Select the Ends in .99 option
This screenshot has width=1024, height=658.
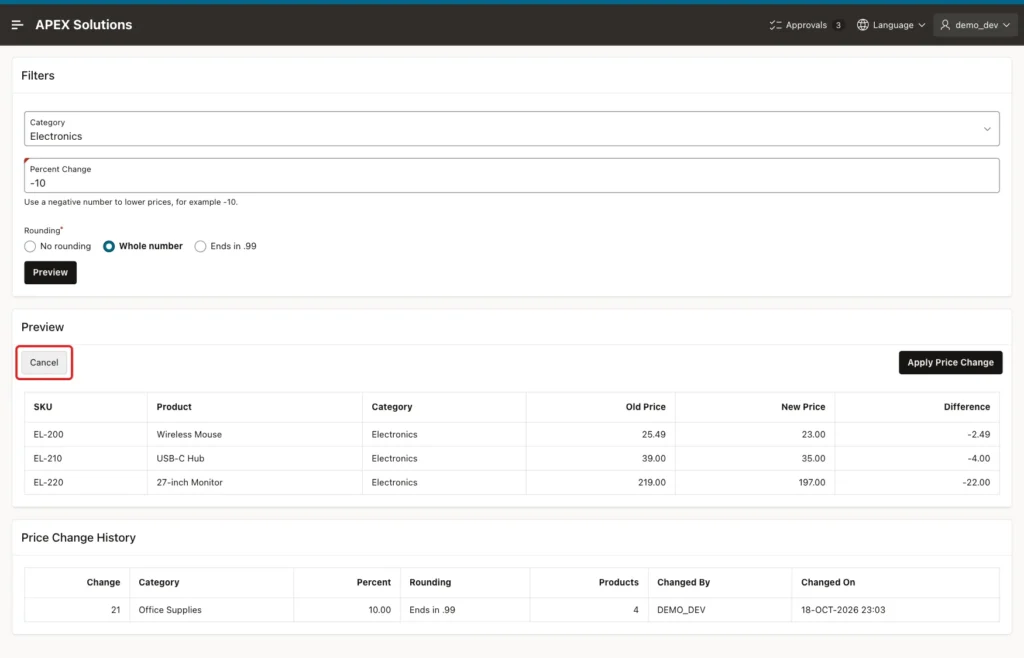coord(200,246)
